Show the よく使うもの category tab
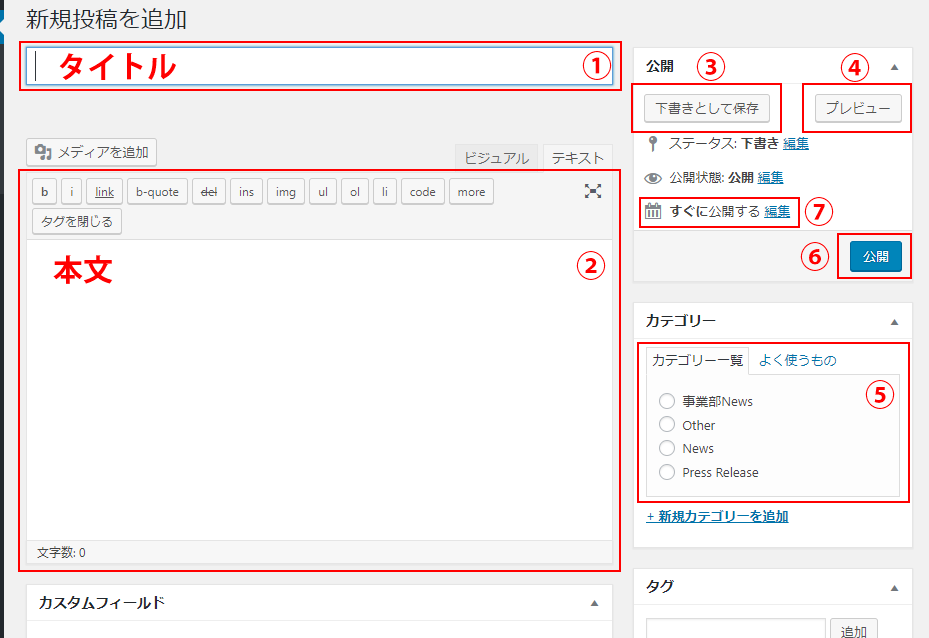This screenshot has width=929, height=638. [x=797, y=360]
